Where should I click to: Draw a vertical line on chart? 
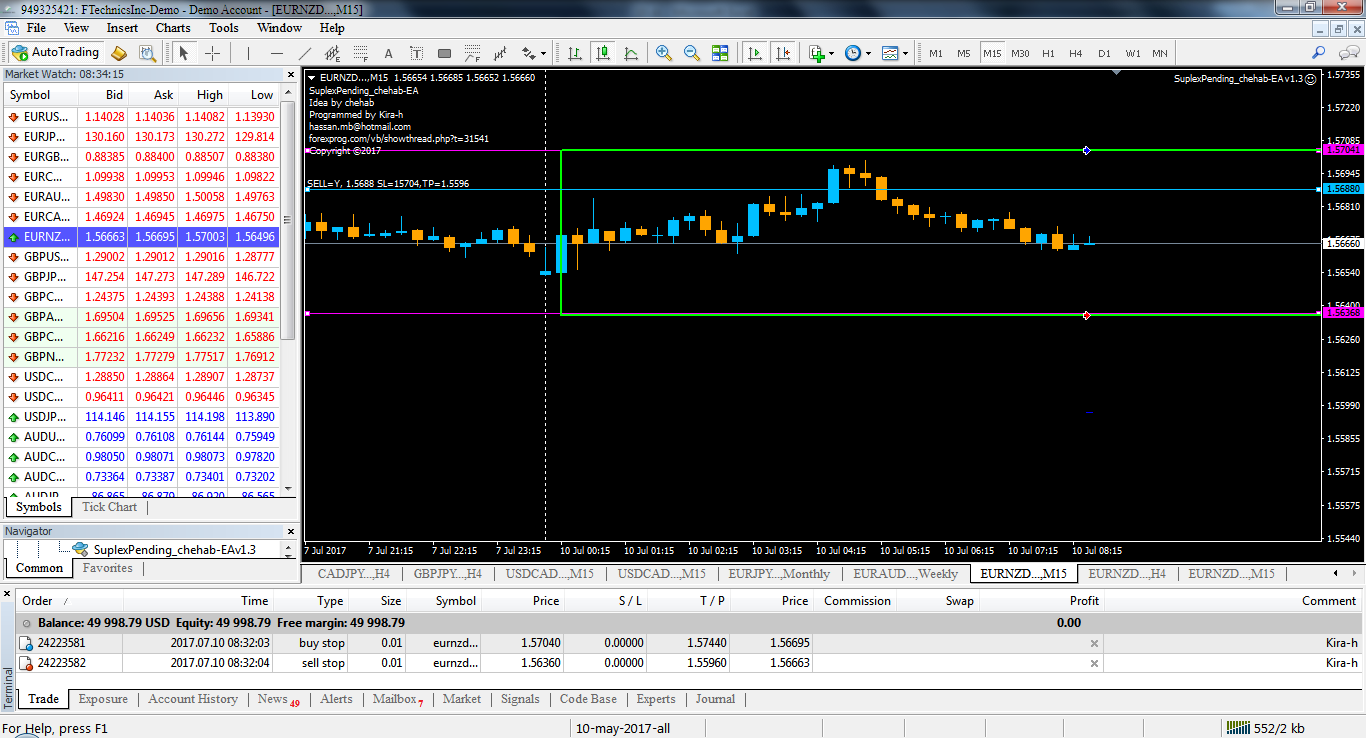(x=248, y=53)
